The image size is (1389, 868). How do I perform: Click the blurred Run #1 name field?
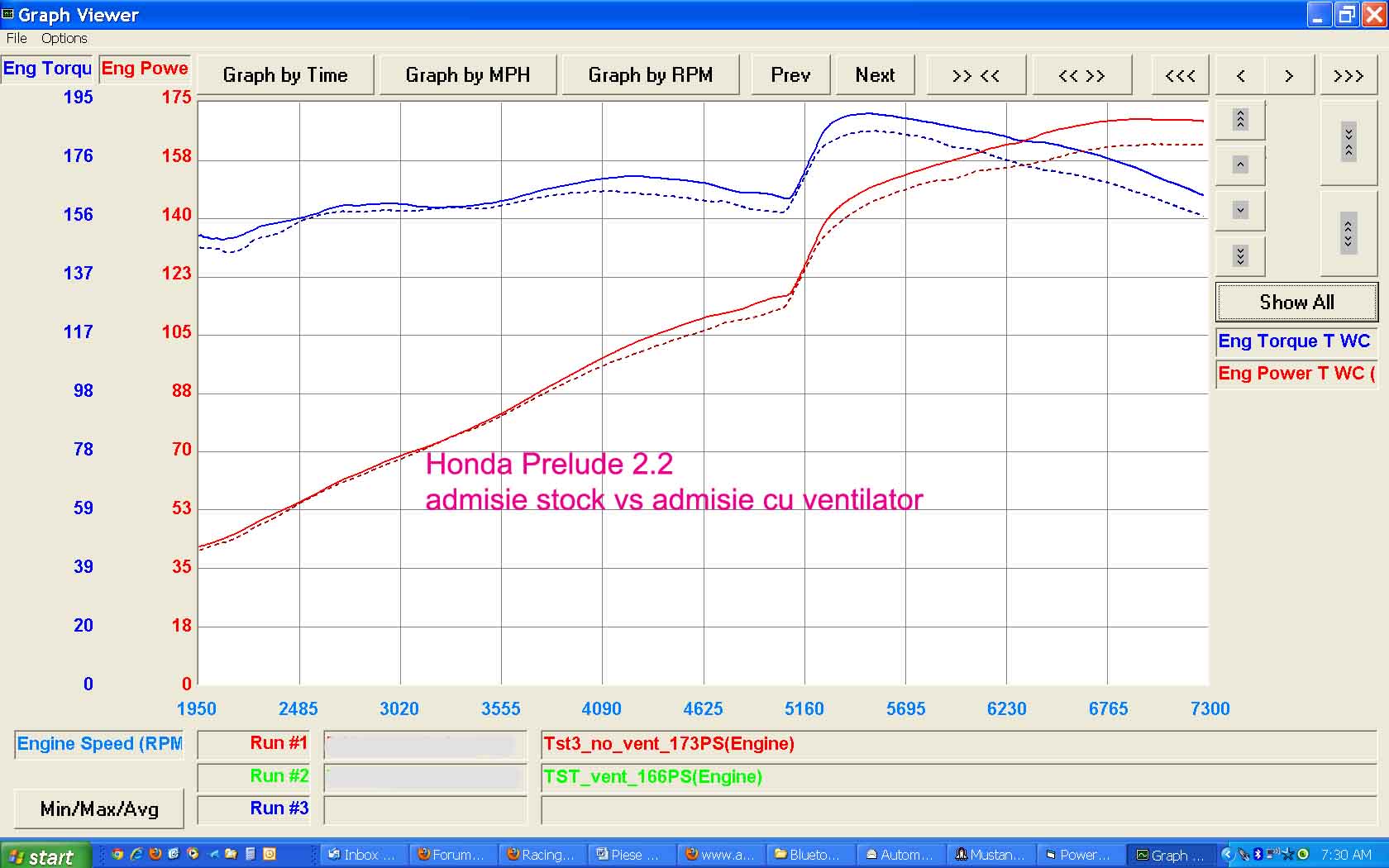click(x=425, y=745)
